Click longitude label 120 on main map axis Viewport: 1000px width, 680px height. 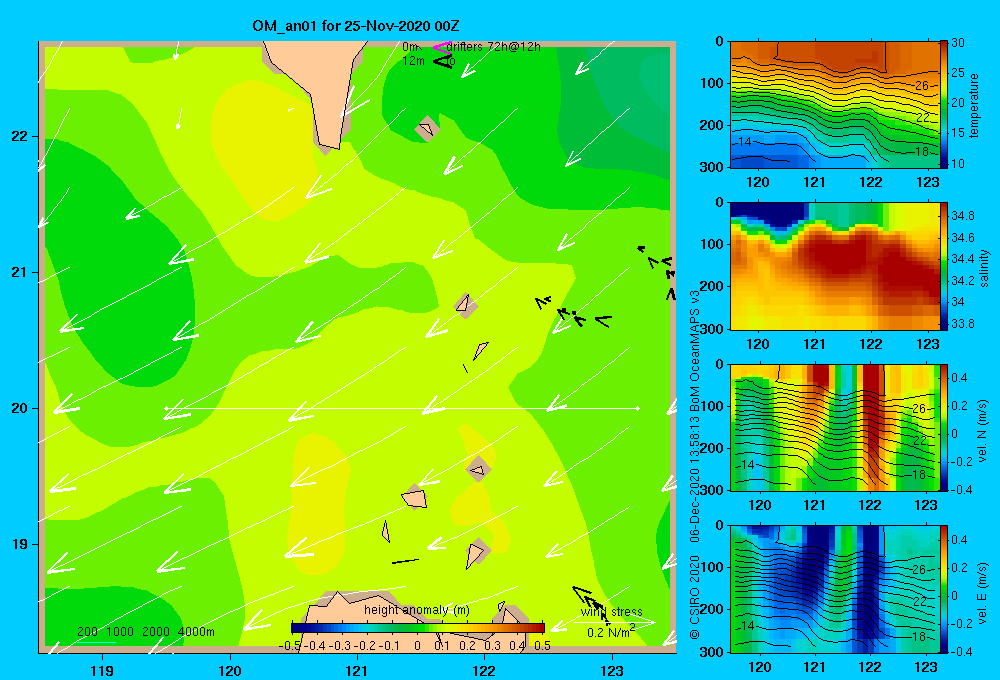click(x=230, y=670)
